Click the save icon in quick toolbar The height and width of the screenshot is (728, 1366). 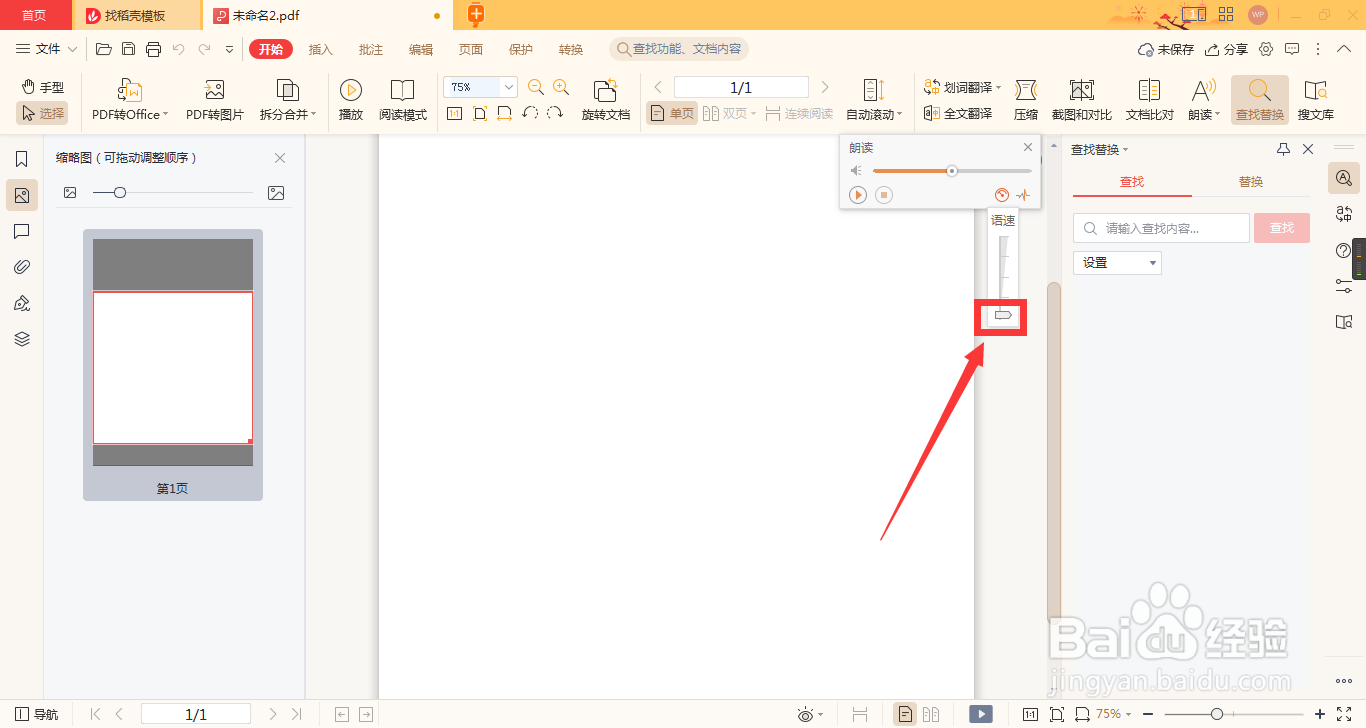pos(128,49)
